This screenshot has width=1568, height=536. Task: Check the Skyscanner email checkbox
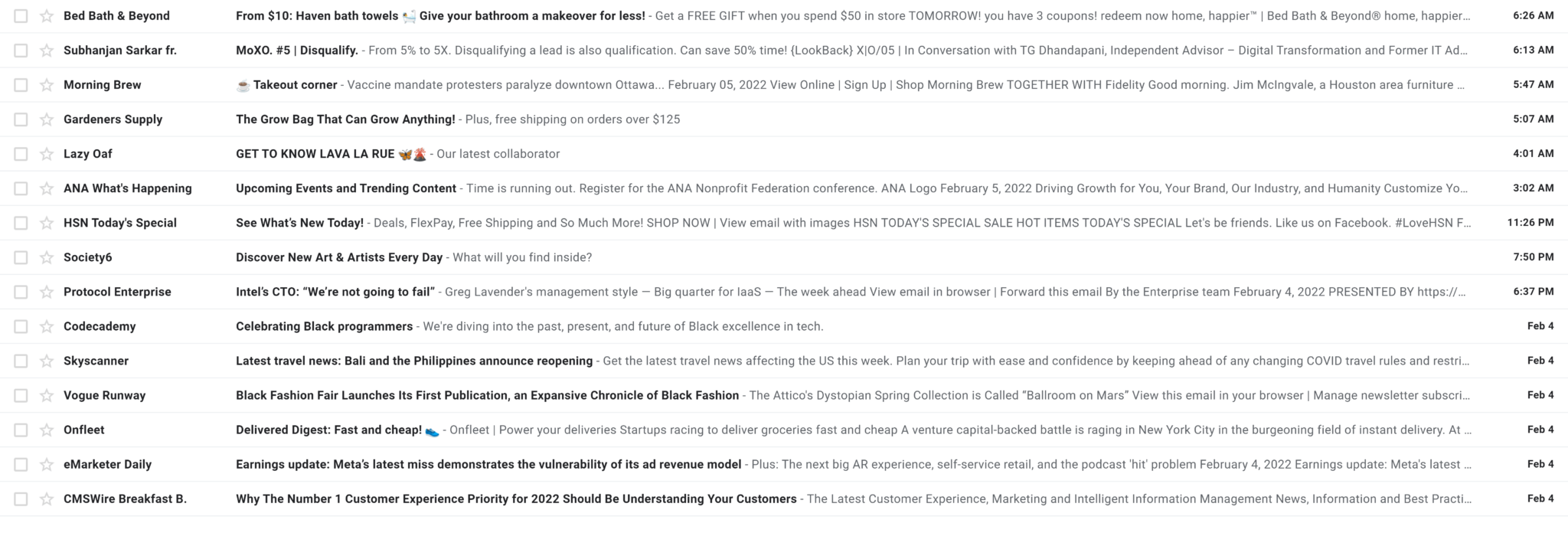point(21,361)
